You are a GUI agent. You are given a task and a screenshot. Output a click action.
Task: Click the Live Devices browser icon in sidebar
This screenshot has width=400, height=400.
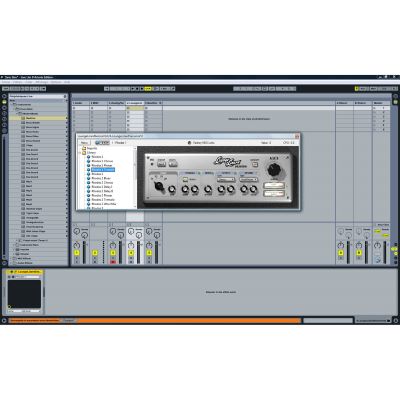coord(4,102)
